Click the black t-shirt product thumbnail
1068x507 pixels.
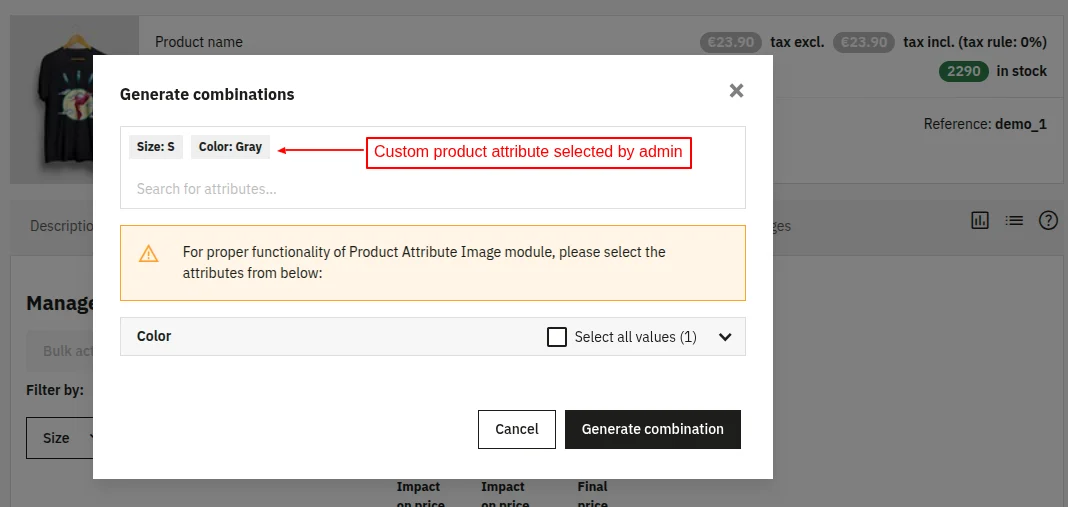coord(75,100)
